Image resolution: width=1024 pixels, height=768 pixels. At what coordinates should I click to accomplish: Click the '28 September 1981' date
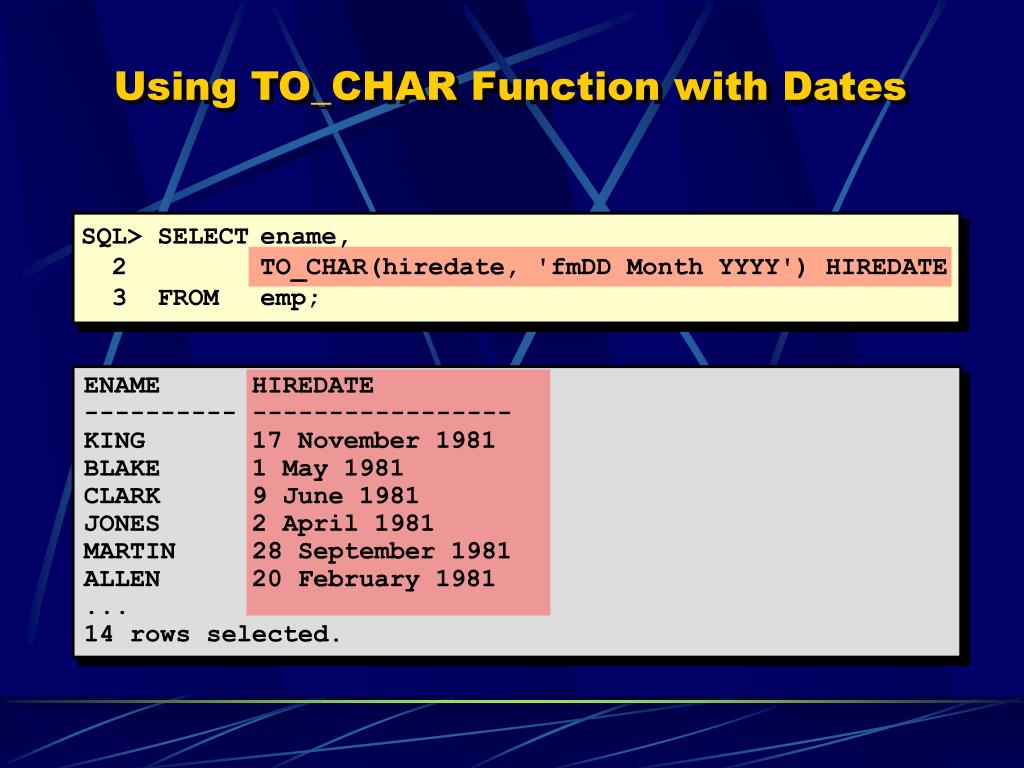click(381, 551)
